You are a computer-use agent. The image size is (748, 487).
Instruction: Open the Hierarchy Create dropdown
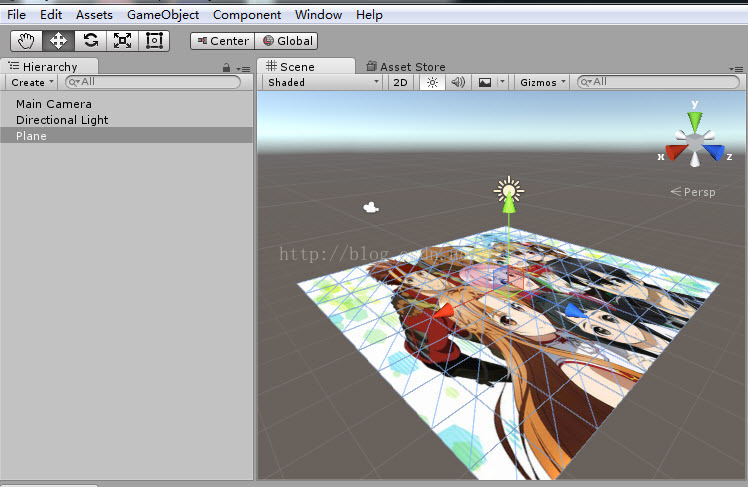(x=32, y=83)
